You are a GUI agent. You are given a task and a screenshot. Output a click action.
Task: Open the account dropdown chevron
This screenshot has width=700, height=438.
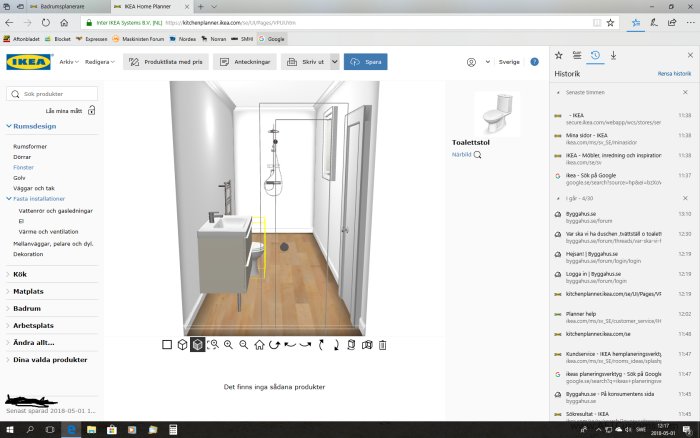488,62
